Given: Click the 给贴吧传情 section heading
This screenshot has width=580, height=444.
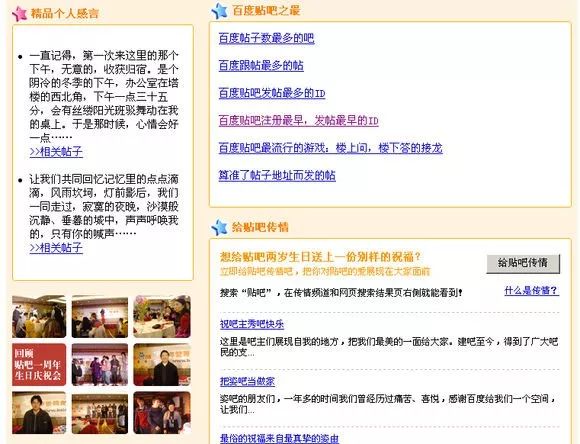Looking at the screenshot, I should pyautogui.click(x=260, y=227).
